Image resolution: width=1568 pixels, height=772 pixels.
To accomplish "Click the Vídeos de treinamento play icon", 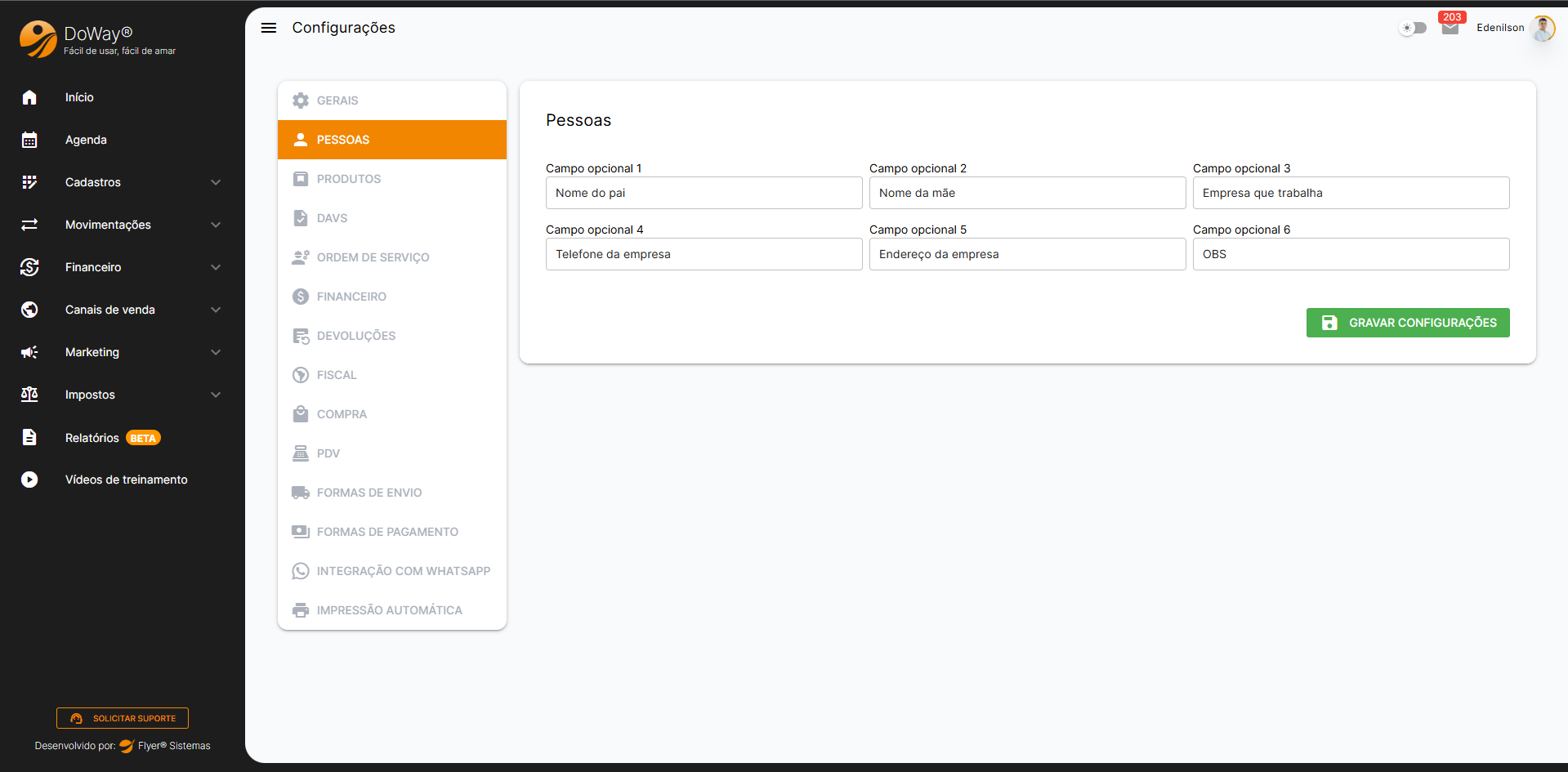I will (29, 480).
